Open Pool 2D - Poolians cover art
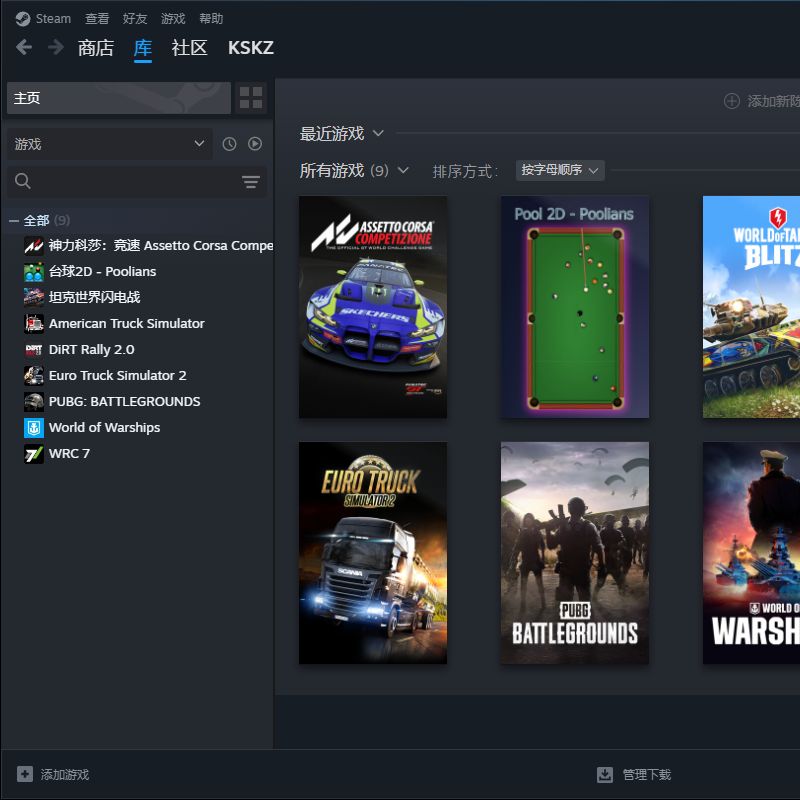800x800 pixels. tap(575, 307)
